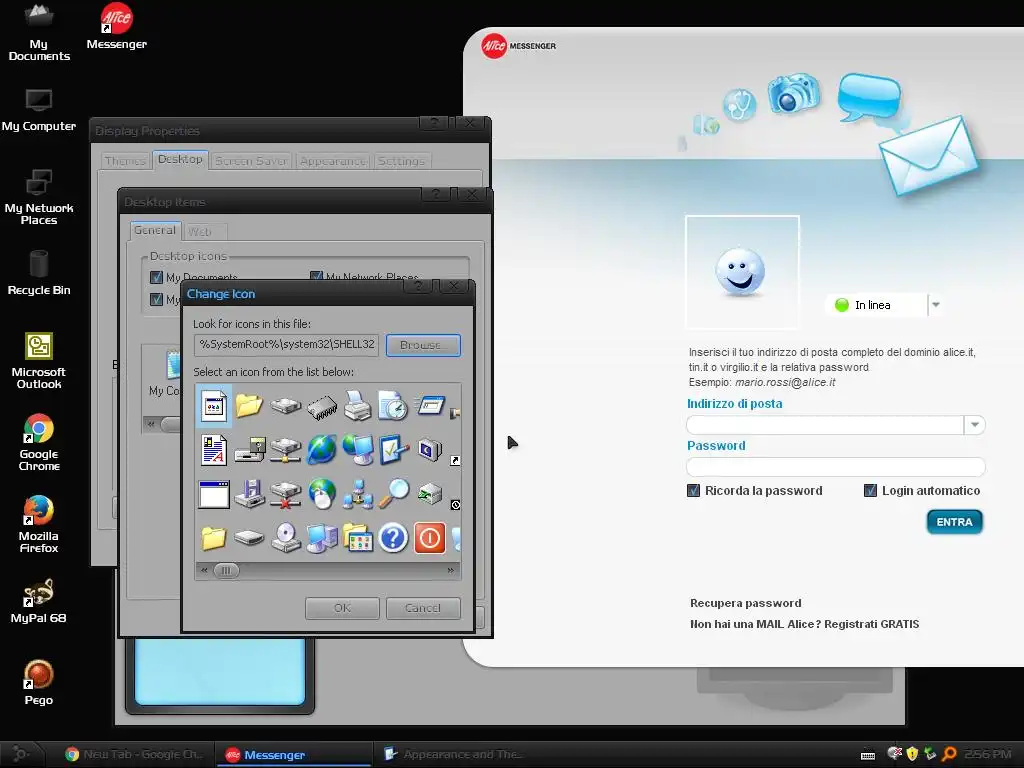Click Registrati GRATIS mail link
Viewport: 1024px width, 768px height.
[871, 624]
